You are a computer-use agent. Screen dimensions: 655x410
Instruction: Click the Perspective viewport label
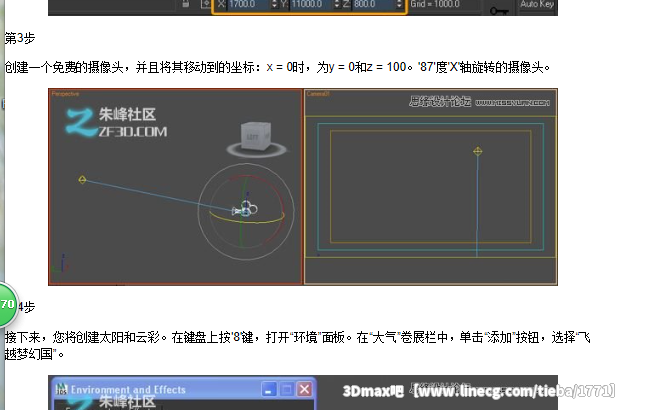[65, 94]
